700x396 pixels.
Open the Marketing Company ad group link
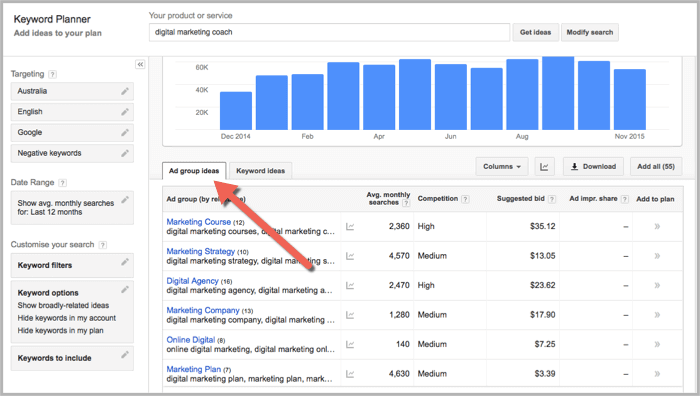(203, 310)
